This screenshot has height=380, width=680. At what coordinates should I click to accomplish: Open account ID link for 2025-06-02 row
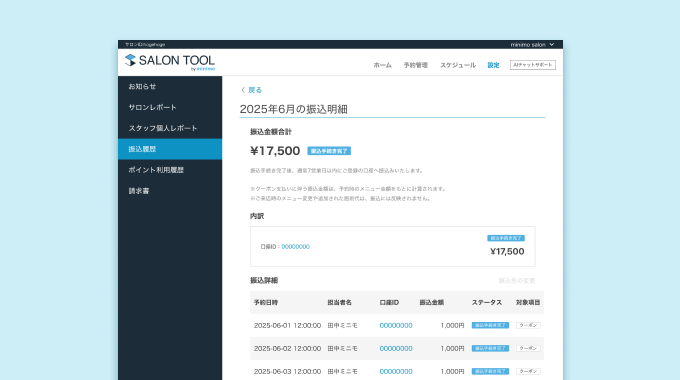tap(396, 348)
